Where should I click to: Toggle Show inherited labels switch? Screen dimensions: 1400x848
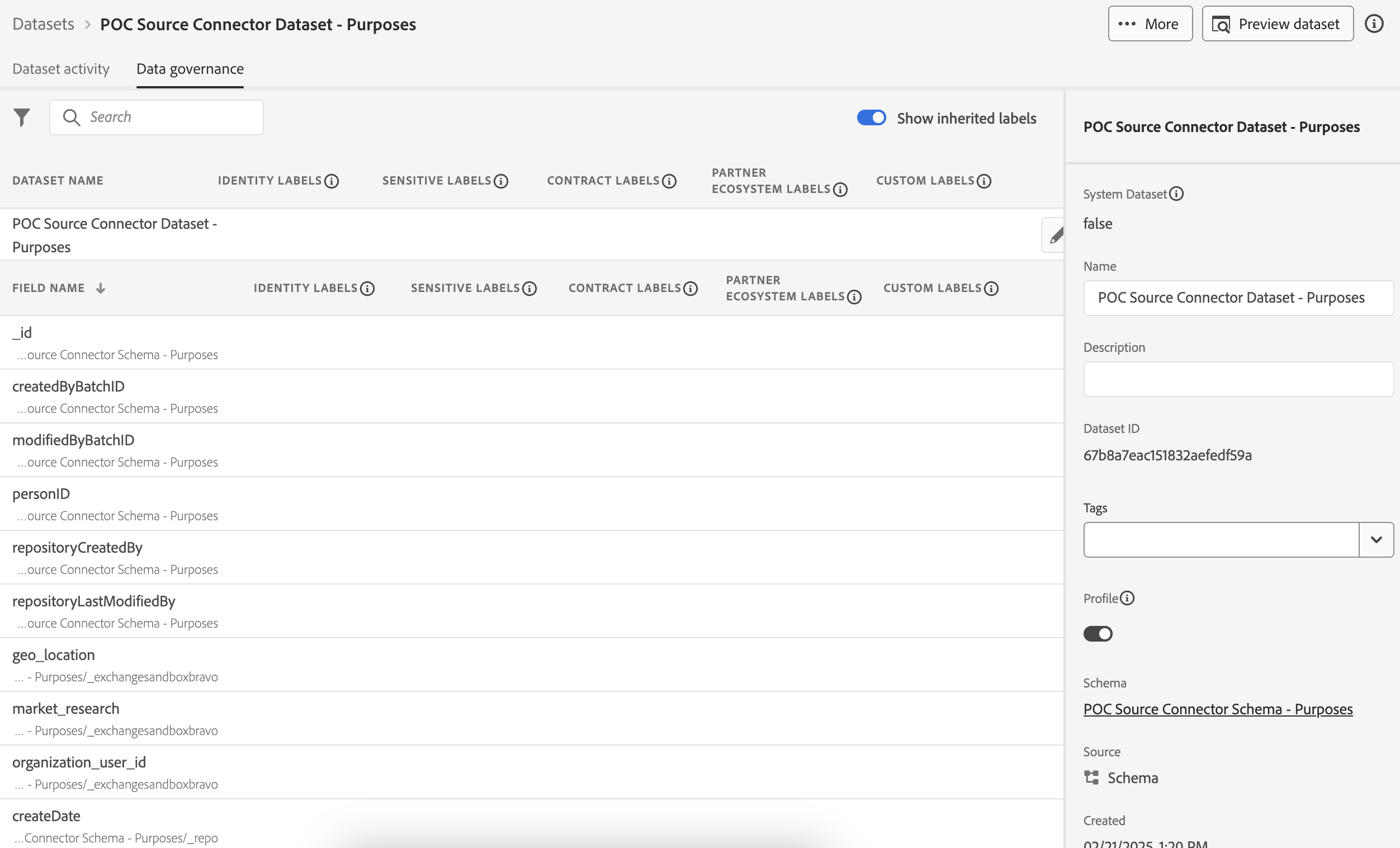(x=871, y=117)
